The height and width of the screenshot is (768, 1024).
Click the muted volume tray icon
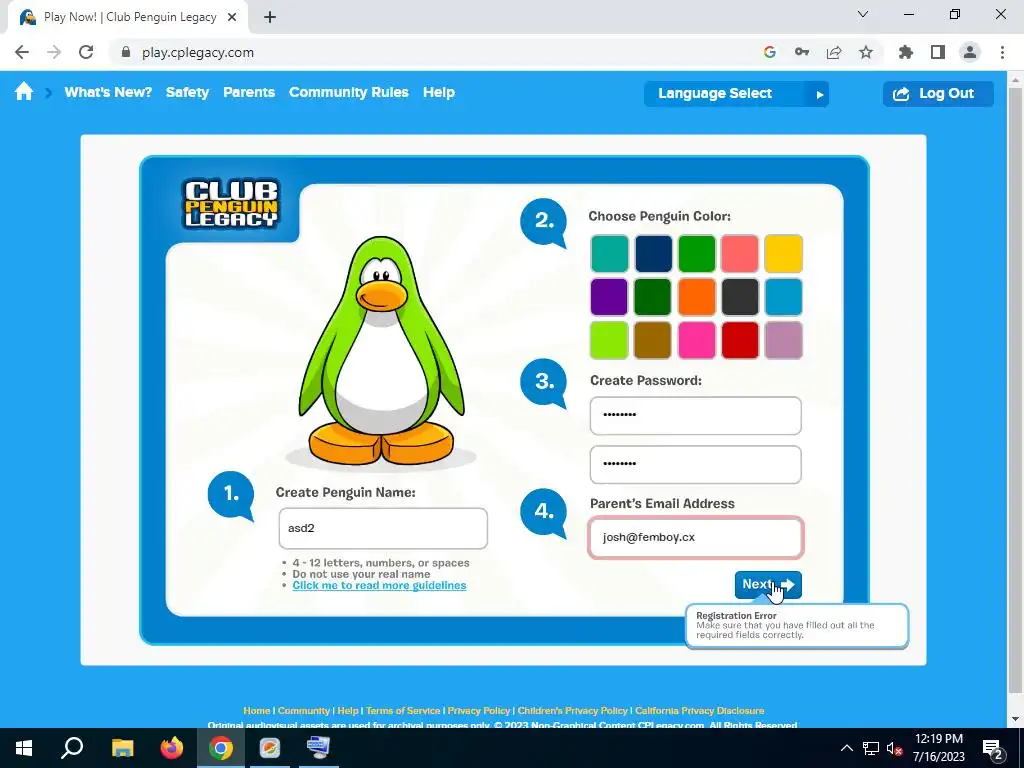895,748
